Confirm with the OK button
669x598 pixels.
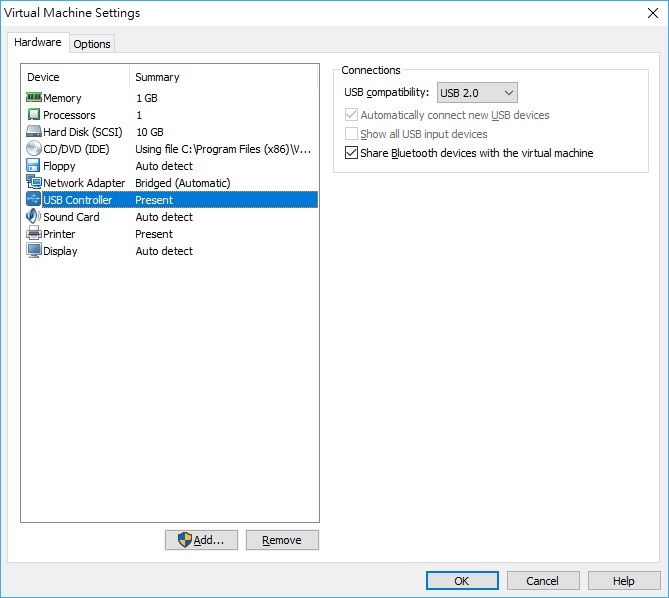click(462, 581)
